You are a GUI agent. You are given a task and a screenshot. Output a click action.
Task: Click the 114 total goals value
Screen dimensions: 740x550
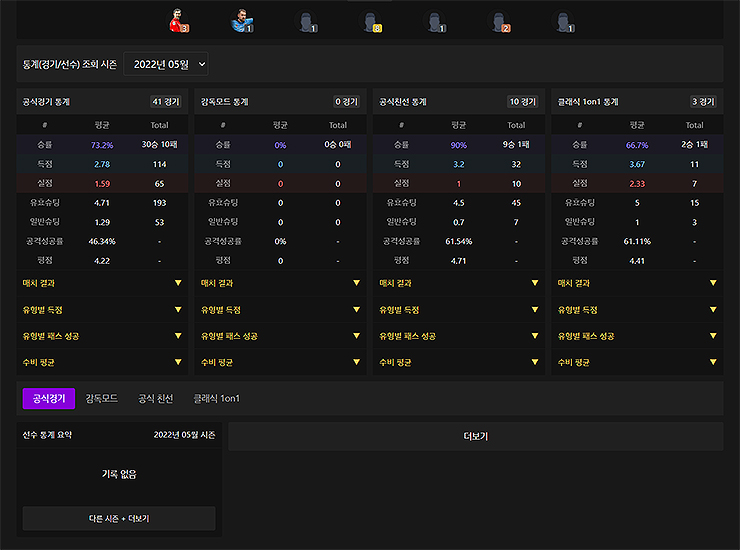tap(160, 164)
